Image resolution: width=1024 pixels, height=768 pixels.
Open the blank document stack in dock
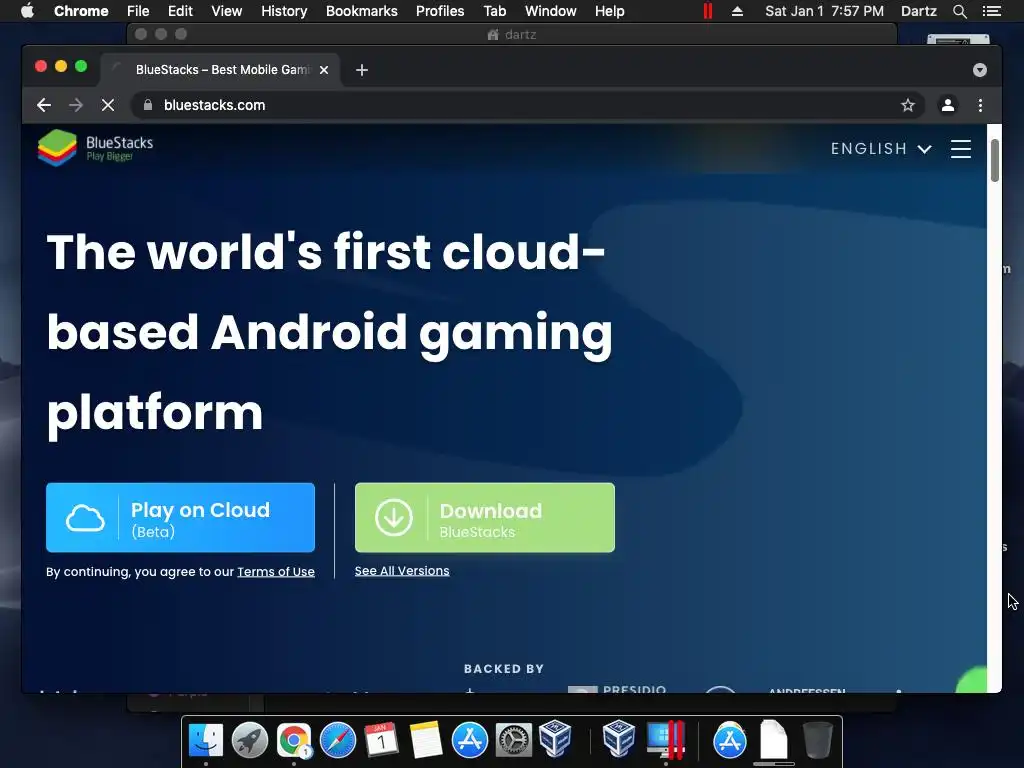pos(774,740)
